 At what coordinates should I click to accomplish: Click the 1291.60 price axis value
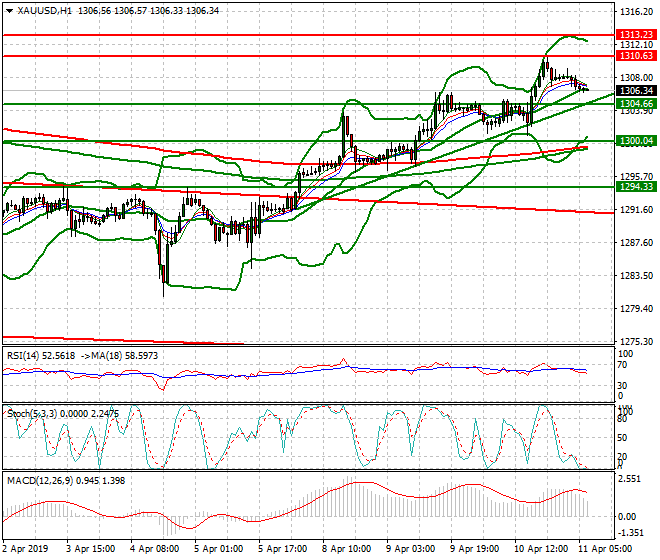[636, 210]
